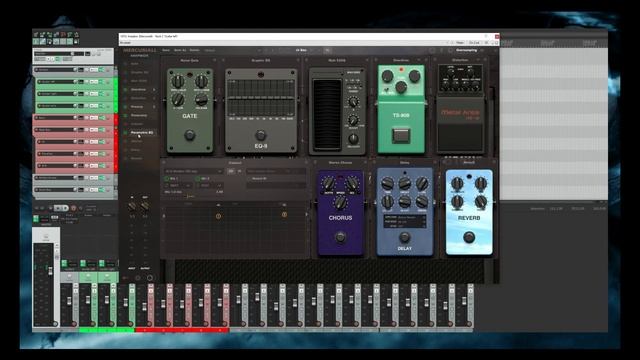Click the wah pedal treadle
640x360 pixels.
327,115
